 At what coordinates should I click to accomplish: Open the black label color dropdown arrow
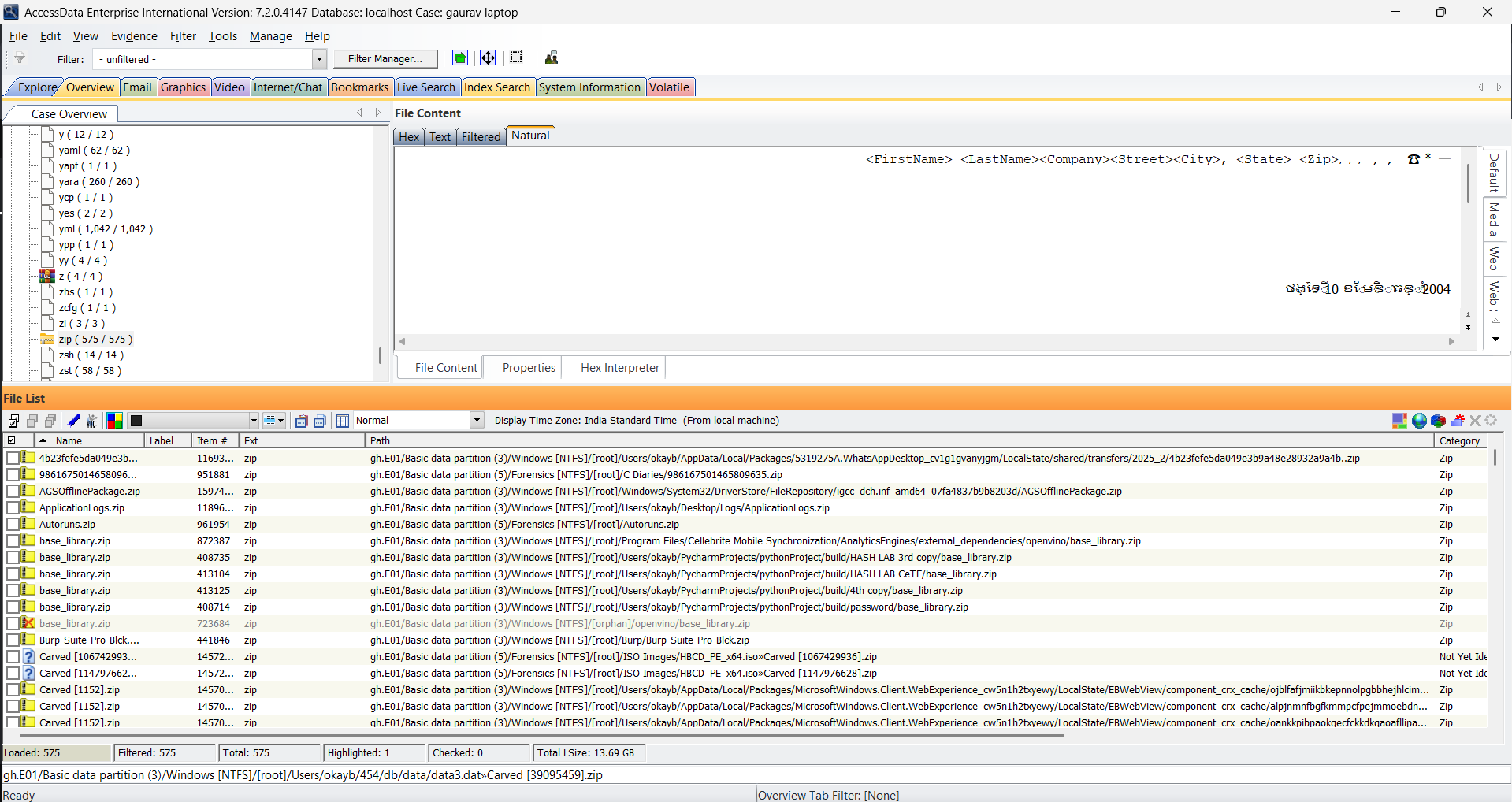pyautogui.click(x=254, y=421)
